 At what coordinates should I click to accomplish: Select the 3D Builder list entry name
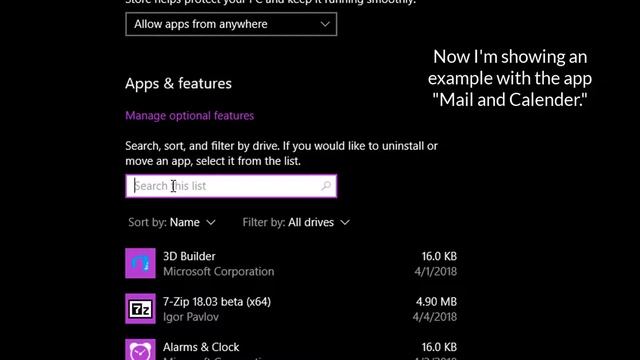(189, 256)
